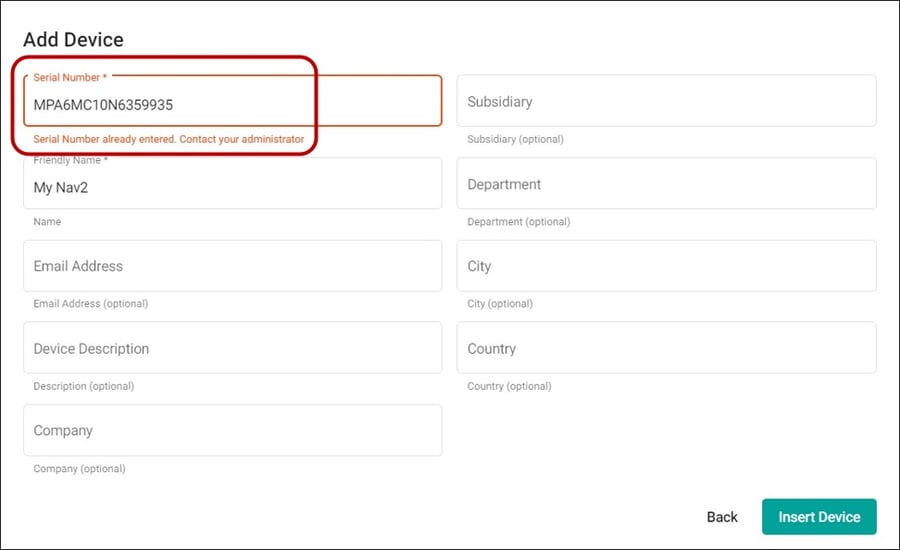The image size is (900, 550).
Task: Click into the Device Description field
Action: point(232,348)
